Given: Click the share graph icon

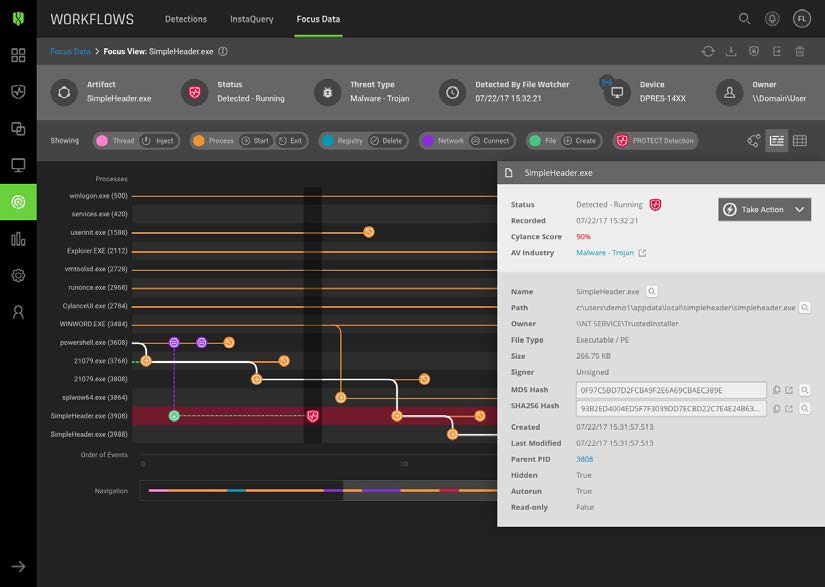Looking at the screenshot, I should pyautogui.click(x=753, y=140).
